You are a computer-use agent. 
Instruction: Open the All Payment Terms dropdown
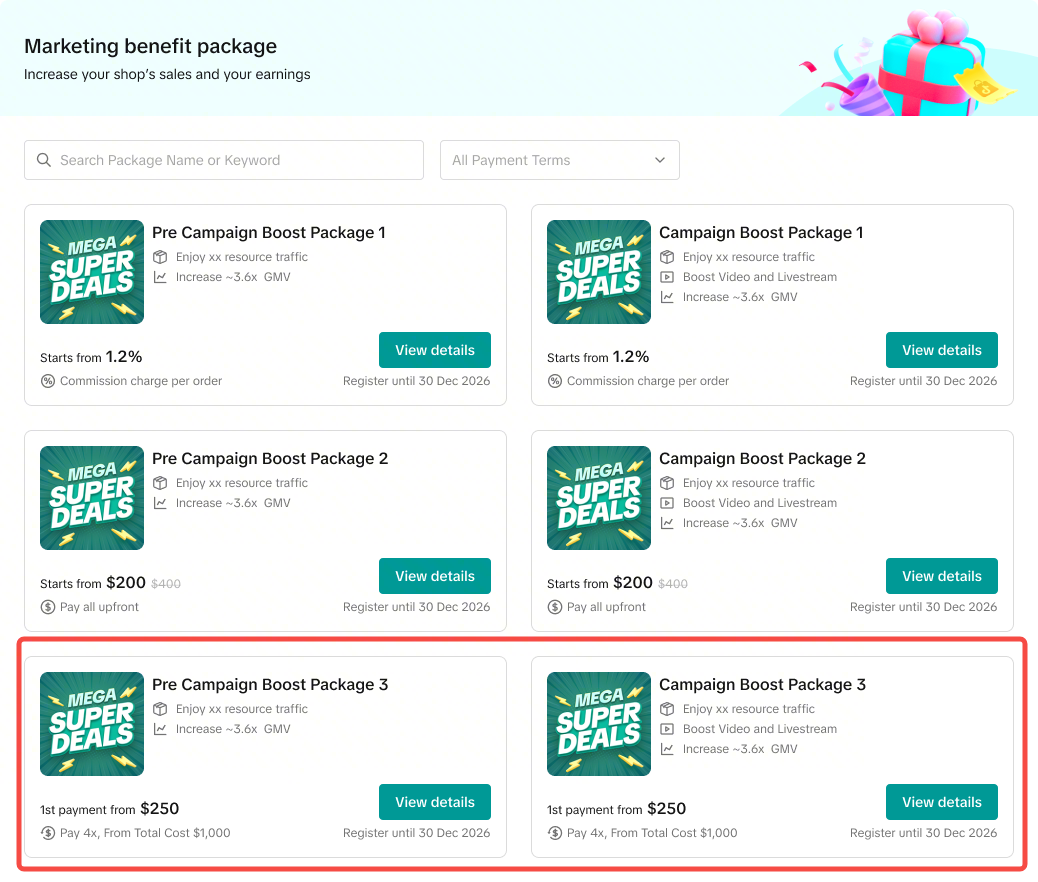(x=559, y=160)
